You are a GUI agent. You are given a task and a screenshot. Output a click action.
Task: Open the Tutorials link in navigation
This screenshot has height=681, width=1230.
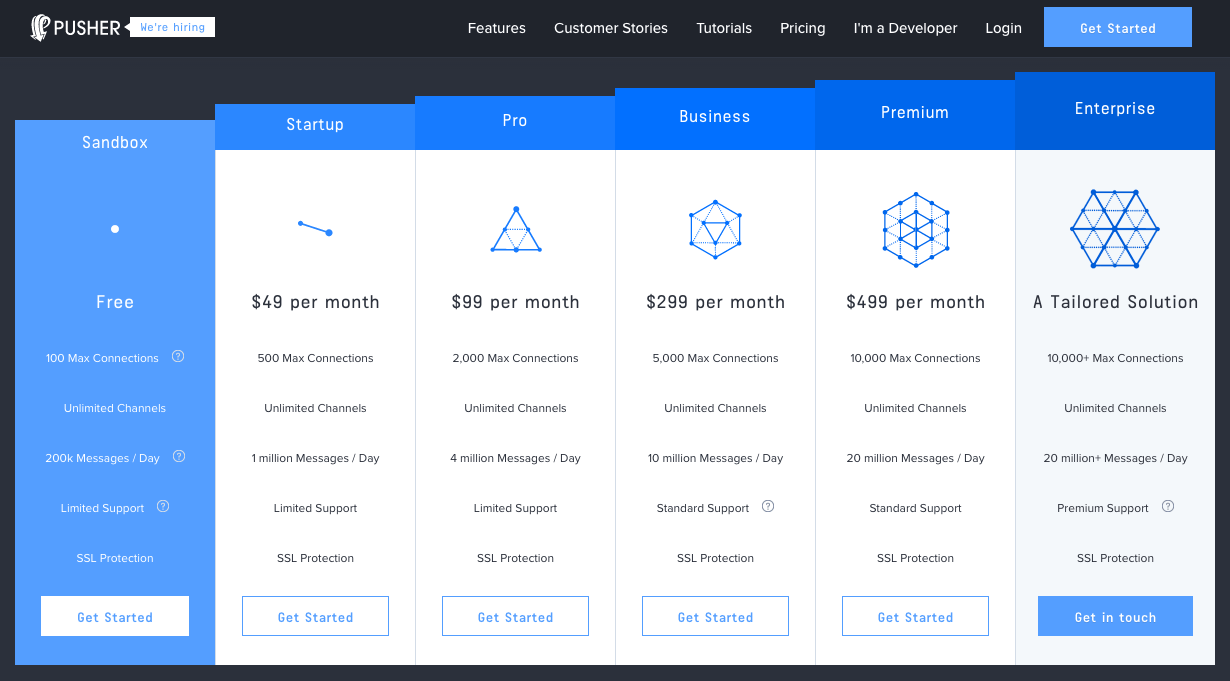[724, 28]
